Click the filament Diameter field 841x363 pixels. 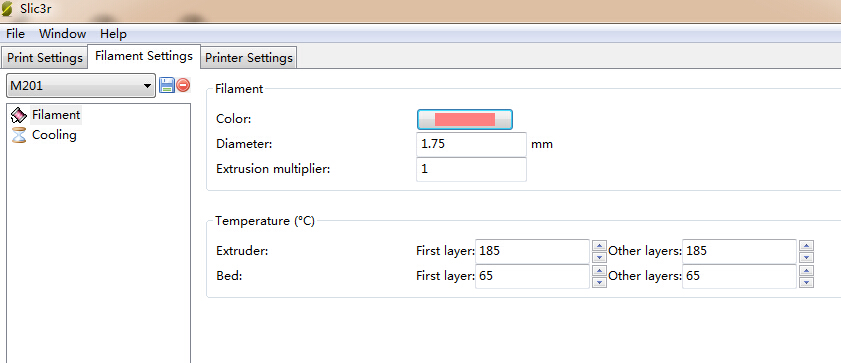pyautogui.click(x=471, y=144)
